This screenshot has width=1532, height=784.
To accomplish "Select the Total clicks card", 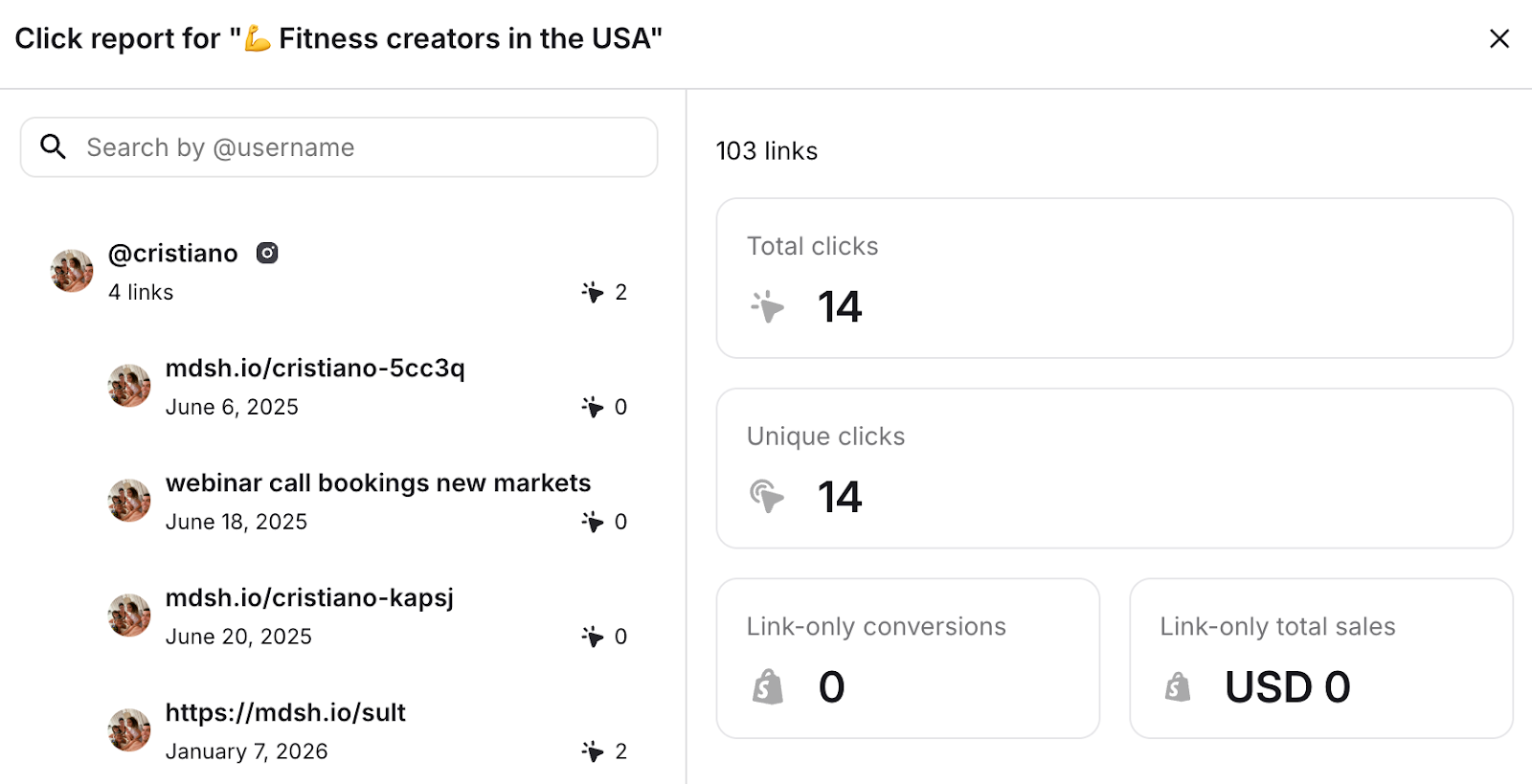I will pos(1114,278).
